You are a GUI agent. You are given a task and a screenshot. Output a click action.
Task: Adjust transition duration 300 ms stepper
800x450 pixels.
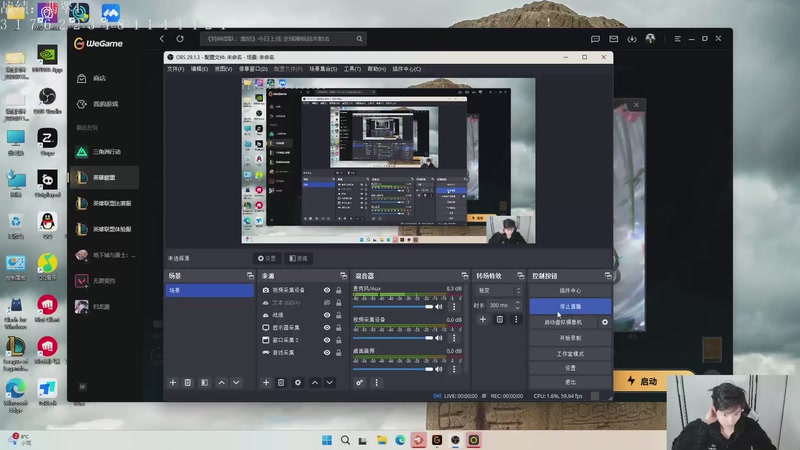[517, 305]
